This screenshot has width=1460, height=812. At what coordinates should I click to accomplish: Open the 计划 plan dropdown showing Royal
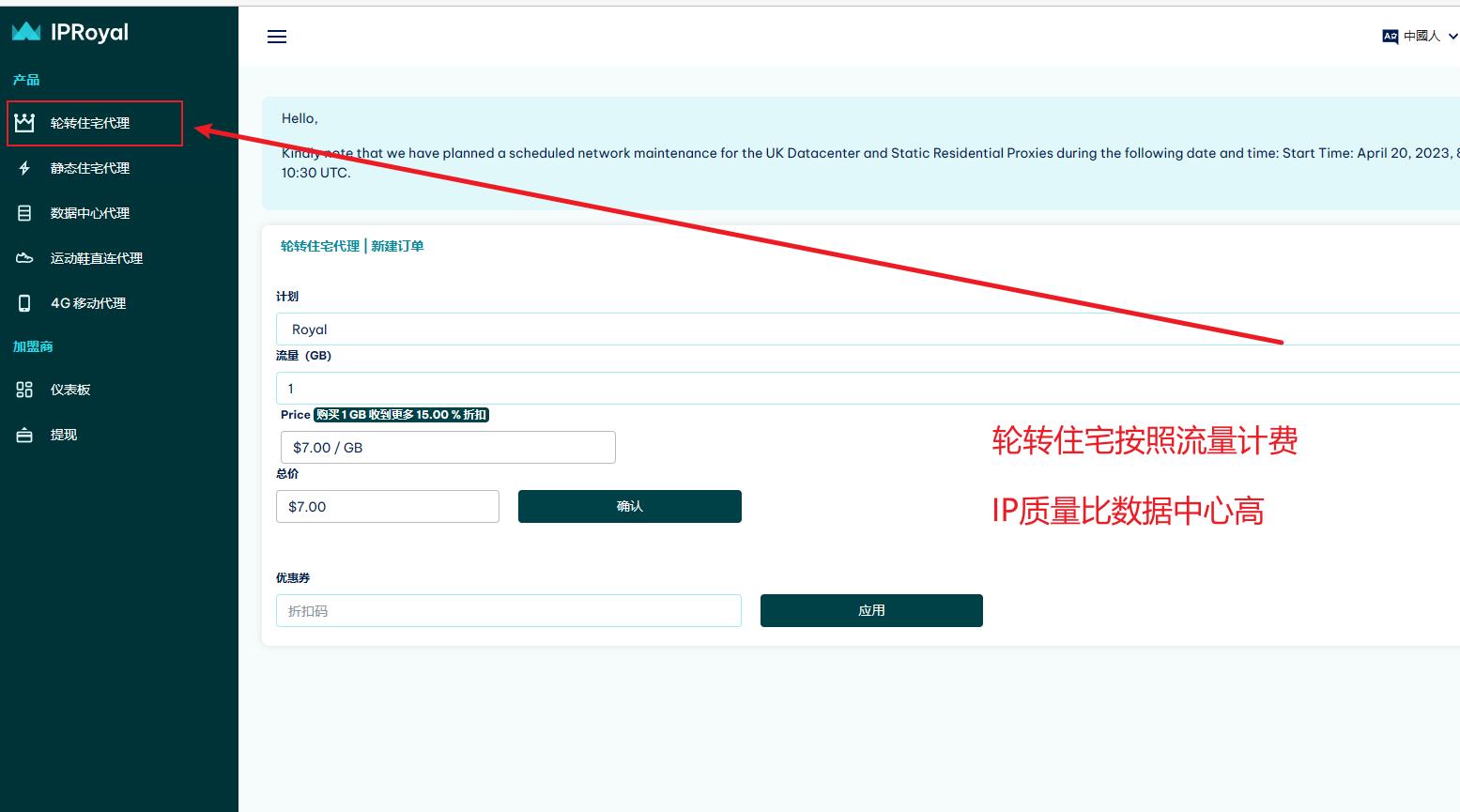click(868, 329)
